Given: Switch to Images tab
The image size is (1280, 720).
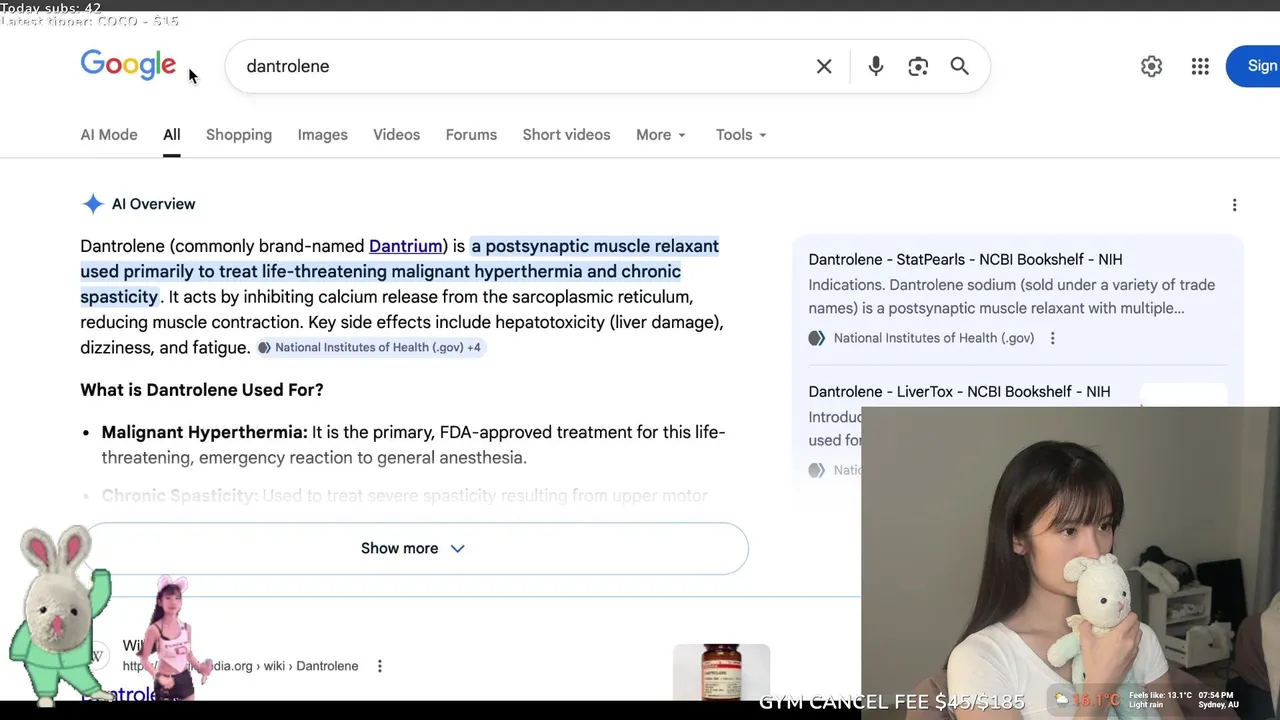Looking at the screenshot, I should tap(323, 135).
